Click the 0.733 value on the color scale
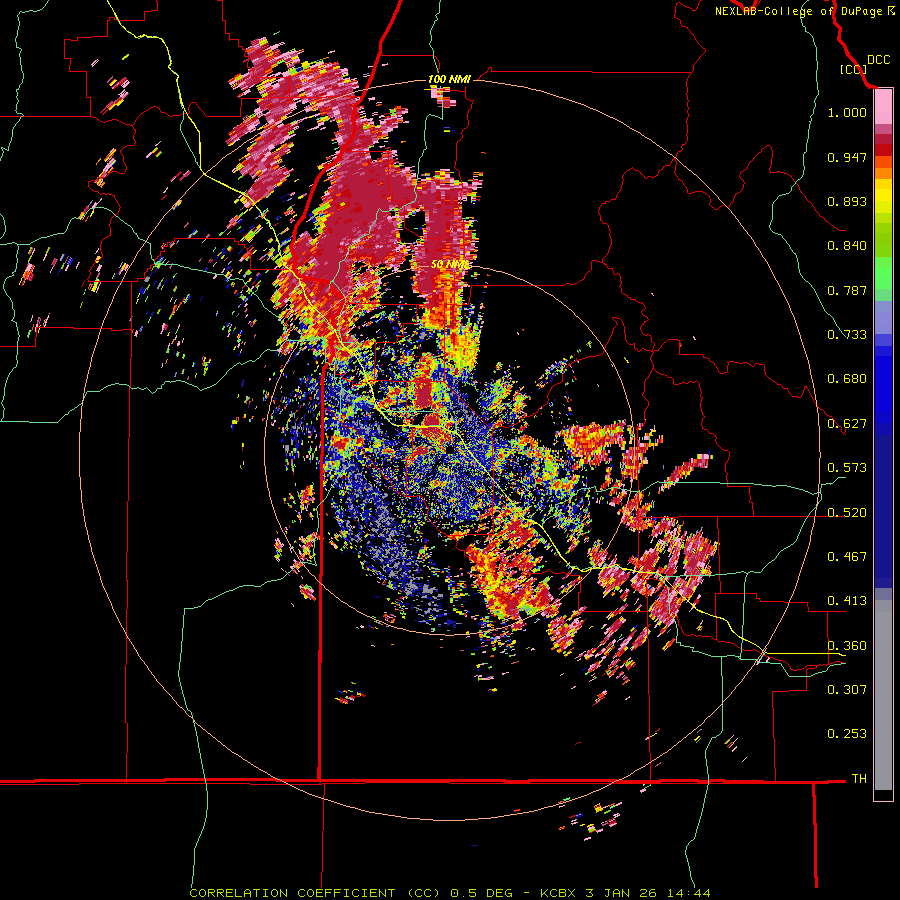The image size is (900, 900). (x=847, y=335)
